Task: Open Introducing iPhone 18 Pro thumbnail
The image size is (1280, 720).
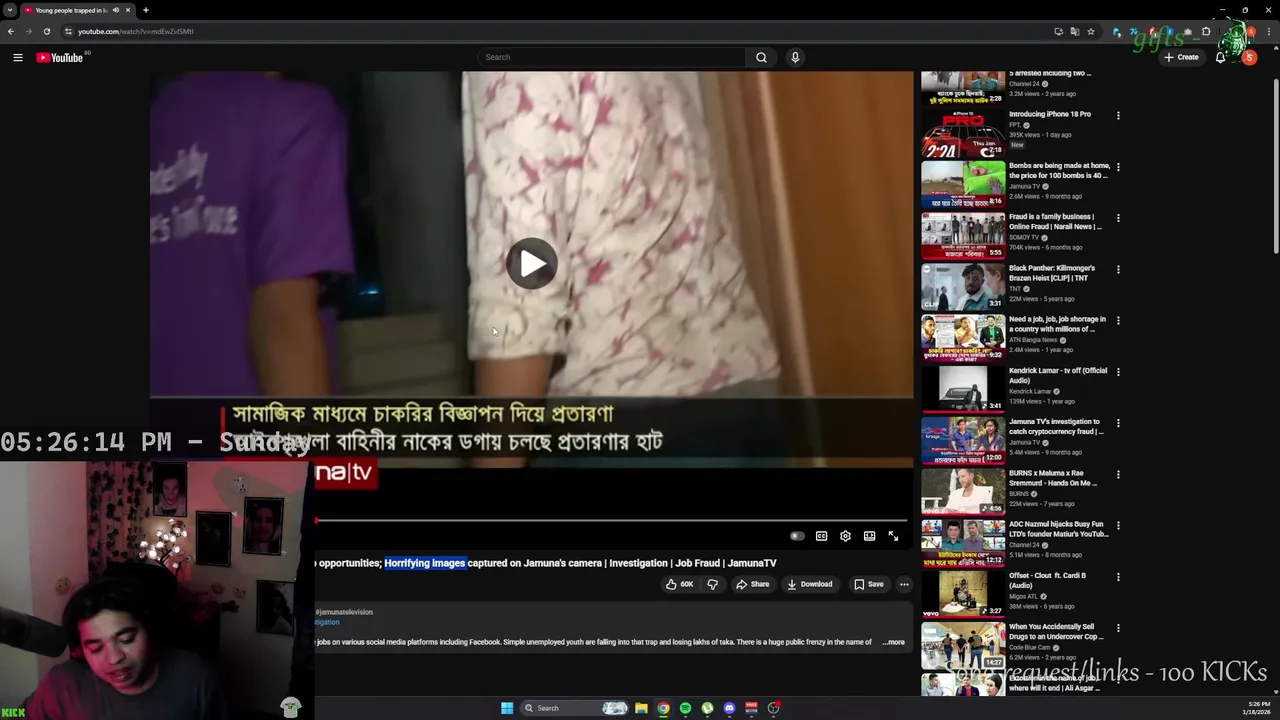Action: (x=963, y=133)
